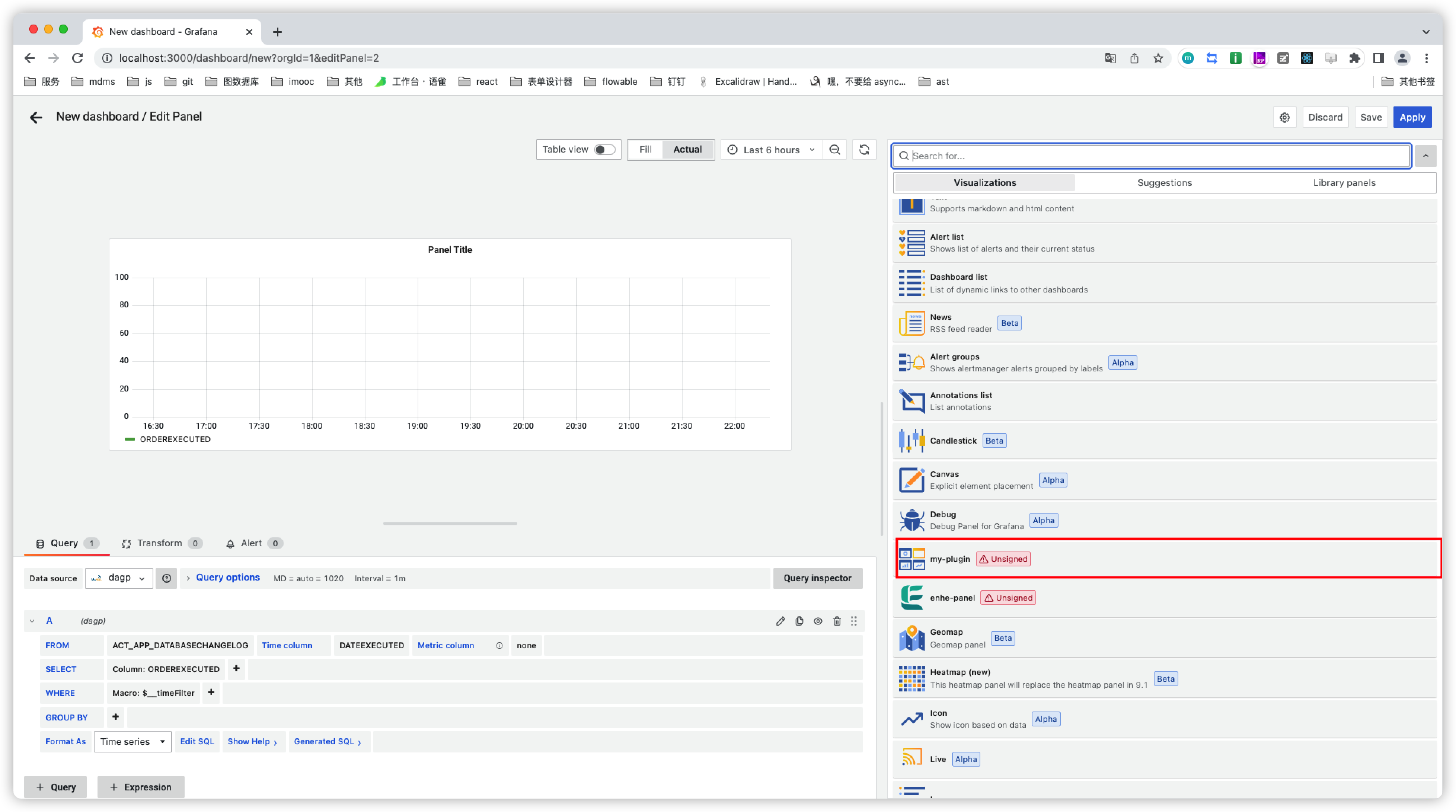
Task: Click the edit pencil icon on query A
Action: point(780,621)
